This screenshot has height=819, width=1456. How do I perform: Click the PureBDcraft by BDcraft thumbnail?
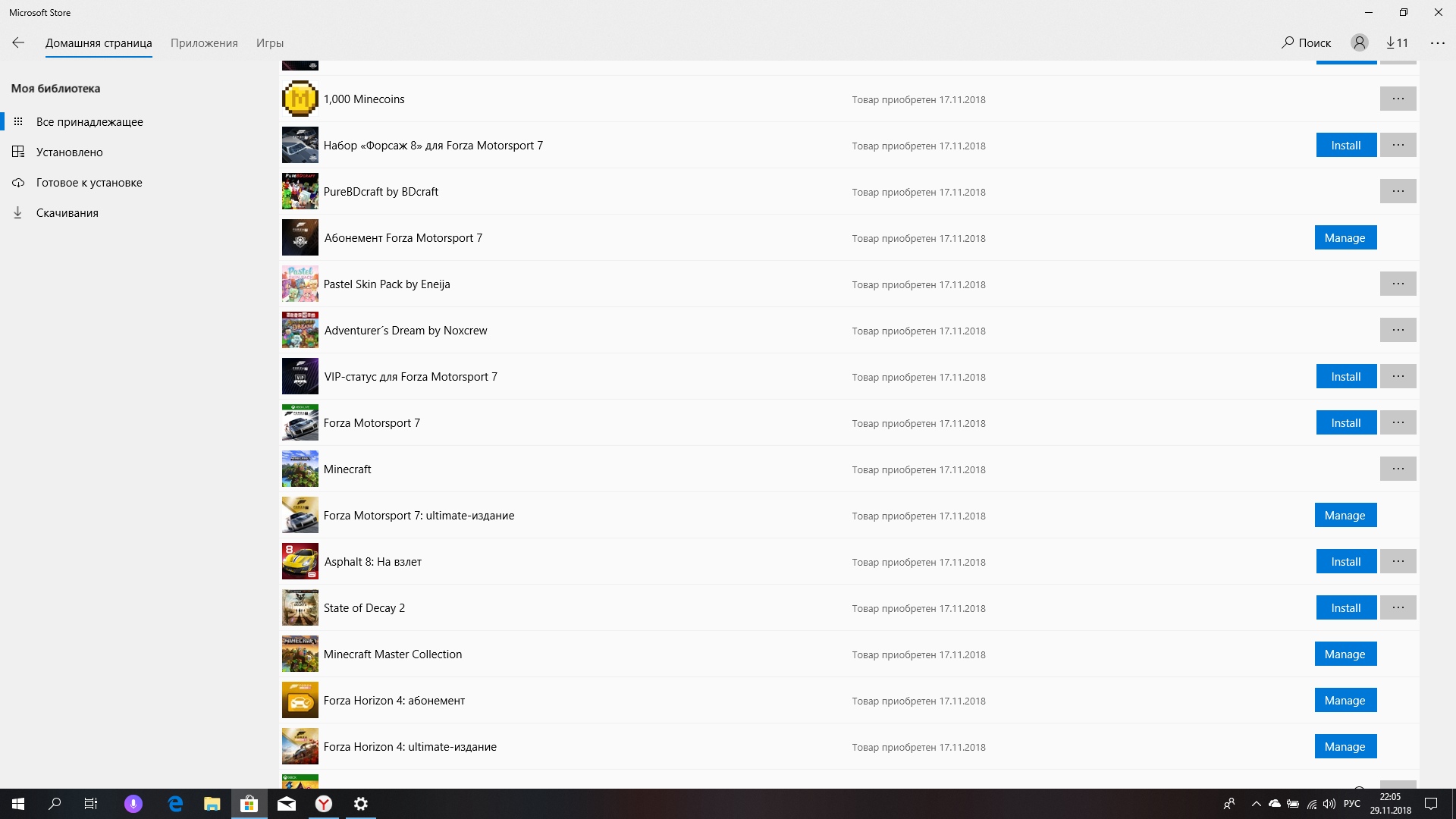click(x=300, y=191)
